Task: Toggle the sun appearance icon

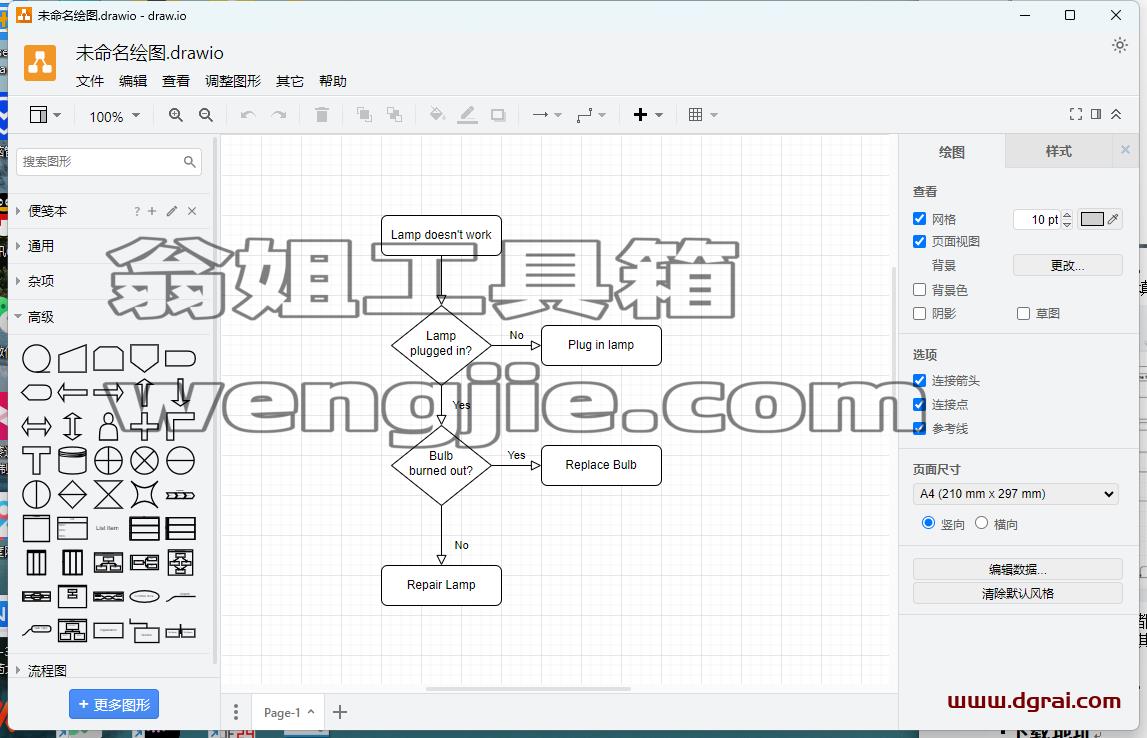Action: 1120,45
